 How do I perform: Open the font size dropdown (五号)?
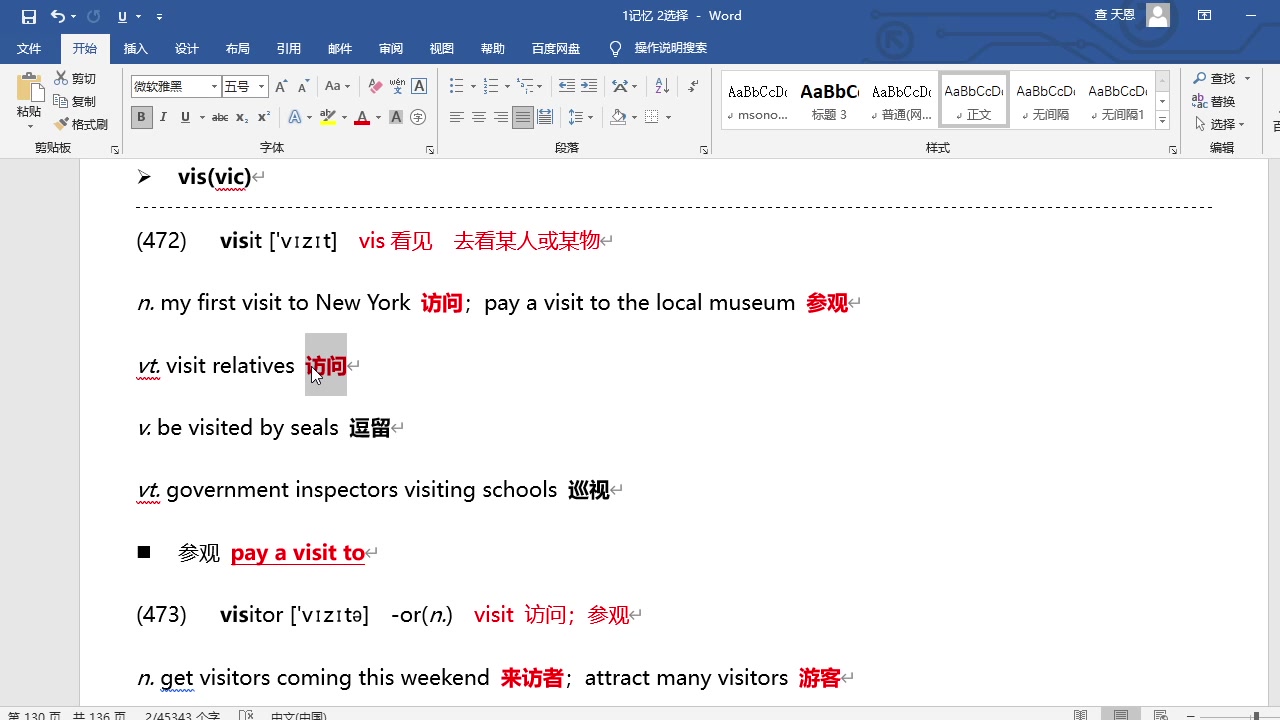coord(262,87)
